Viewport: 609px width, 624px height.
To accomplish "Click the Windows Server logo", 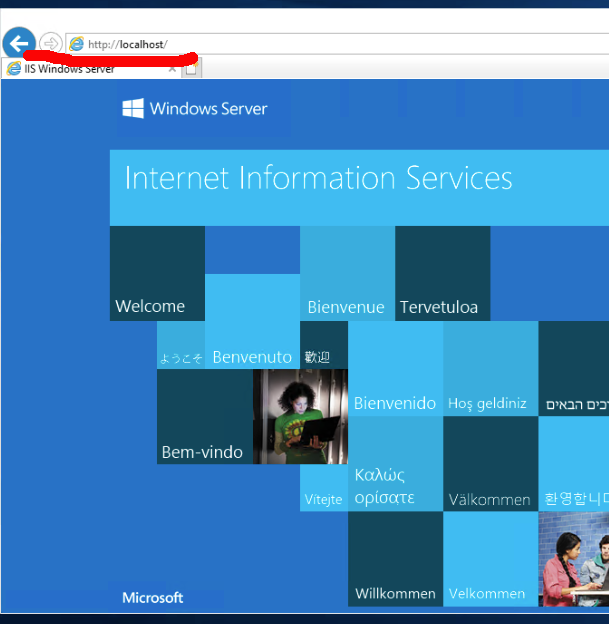I will point(195,108).
